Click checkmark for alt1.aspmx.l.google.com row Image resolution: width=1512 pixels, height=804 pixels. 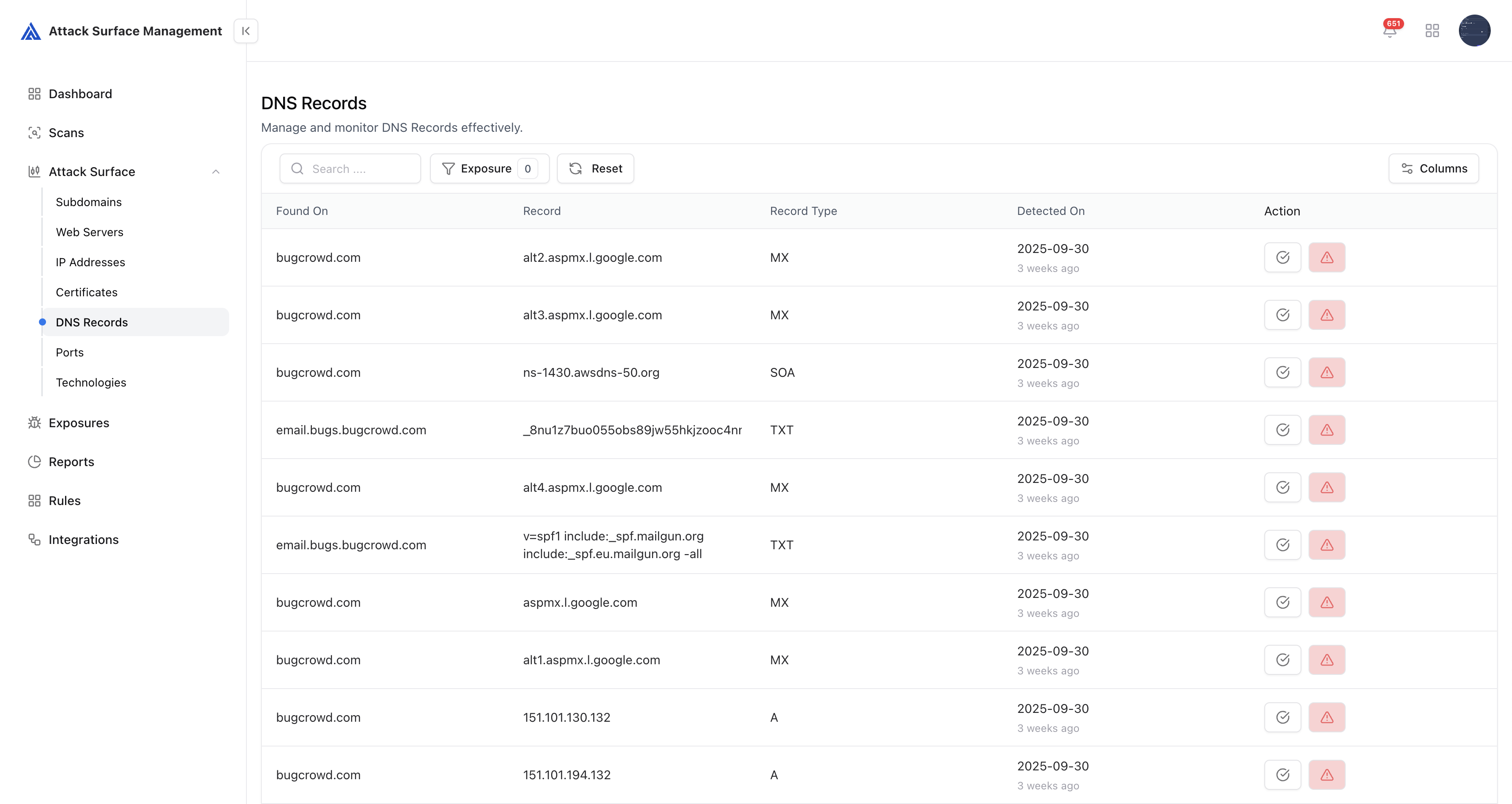click(1282, 660)
